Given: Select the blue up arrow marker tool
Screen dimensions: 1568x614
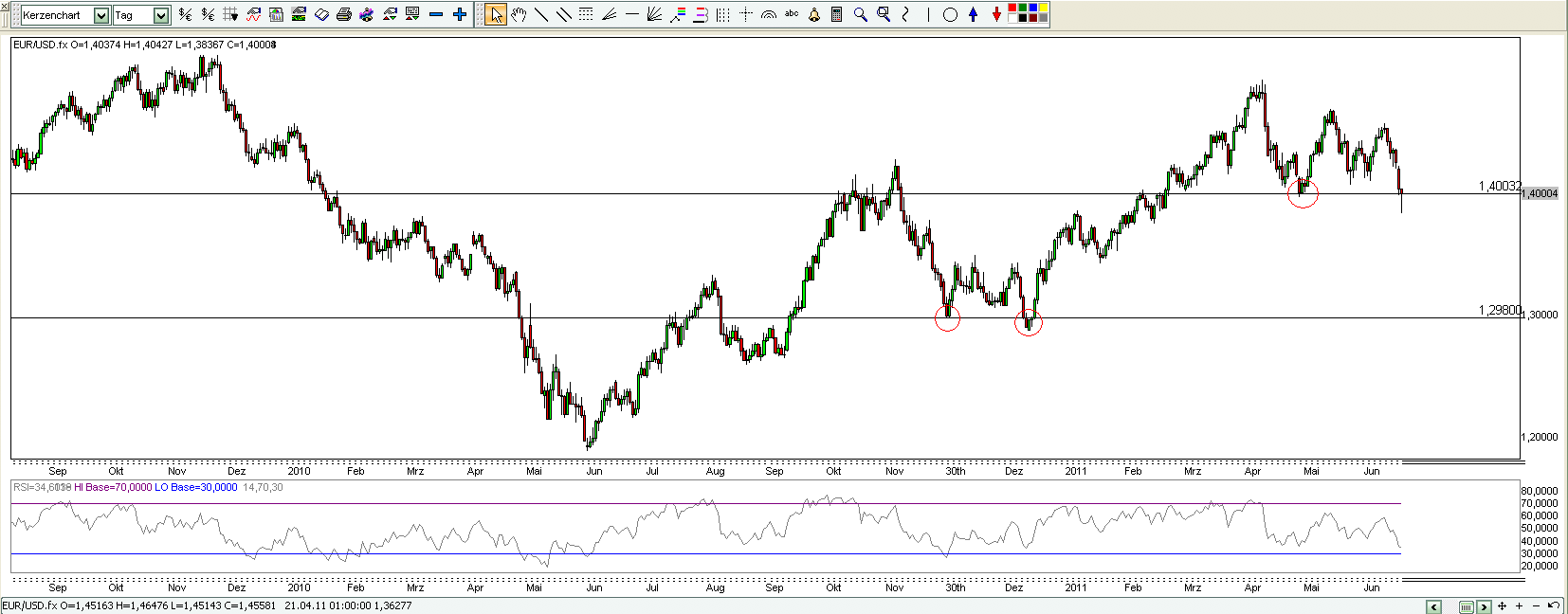Looking at the screenshot, I should [973, 14].
